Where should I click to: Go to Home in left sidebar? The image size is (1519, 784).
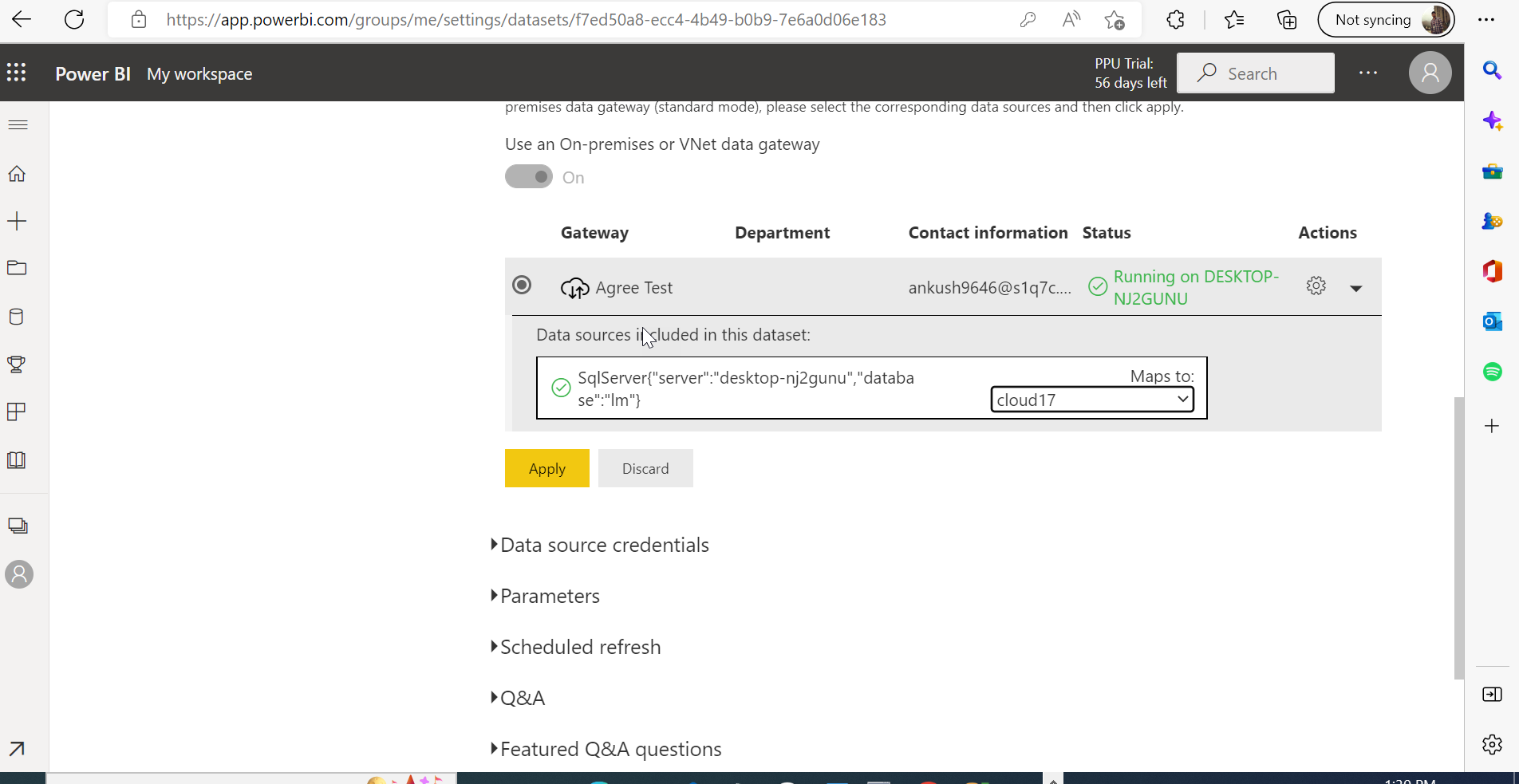pyautogui.click(x=17, y=174)
